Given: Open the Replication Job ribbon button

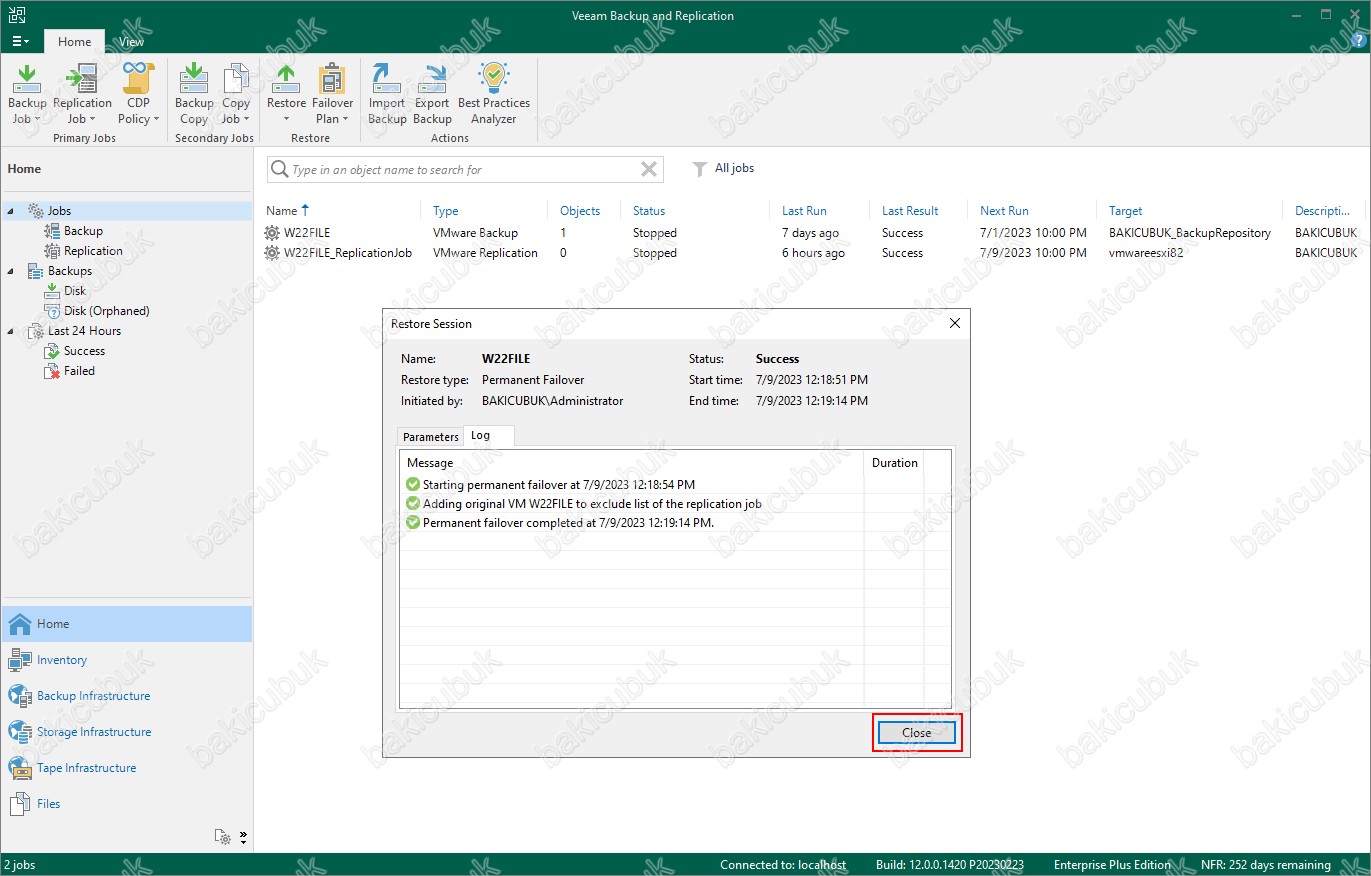Looking at the screenshot, I should click(82, 94).
